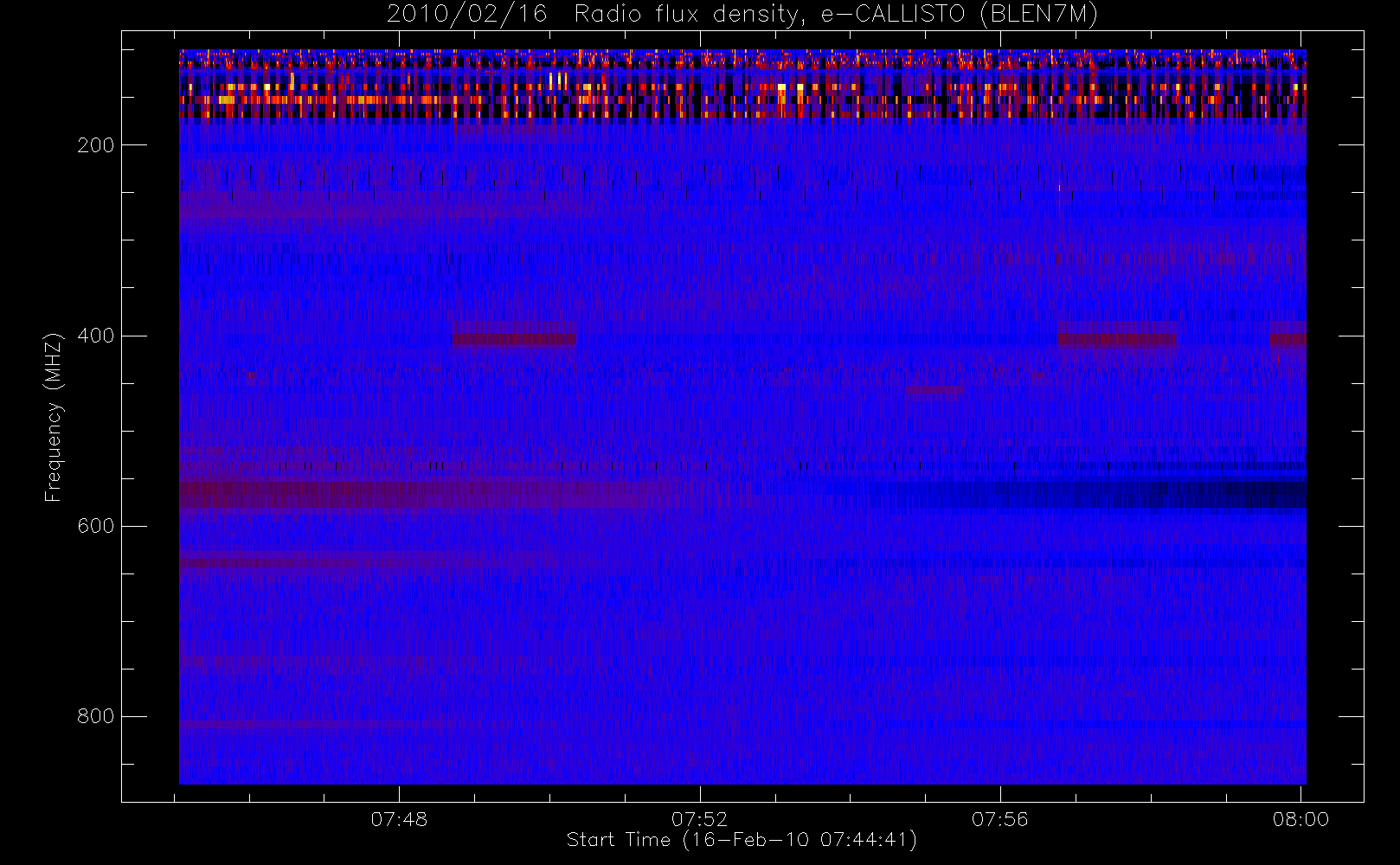
Task: Click the Y-axis label 'Frequency (MHZ)'
Action: point(54,418)
